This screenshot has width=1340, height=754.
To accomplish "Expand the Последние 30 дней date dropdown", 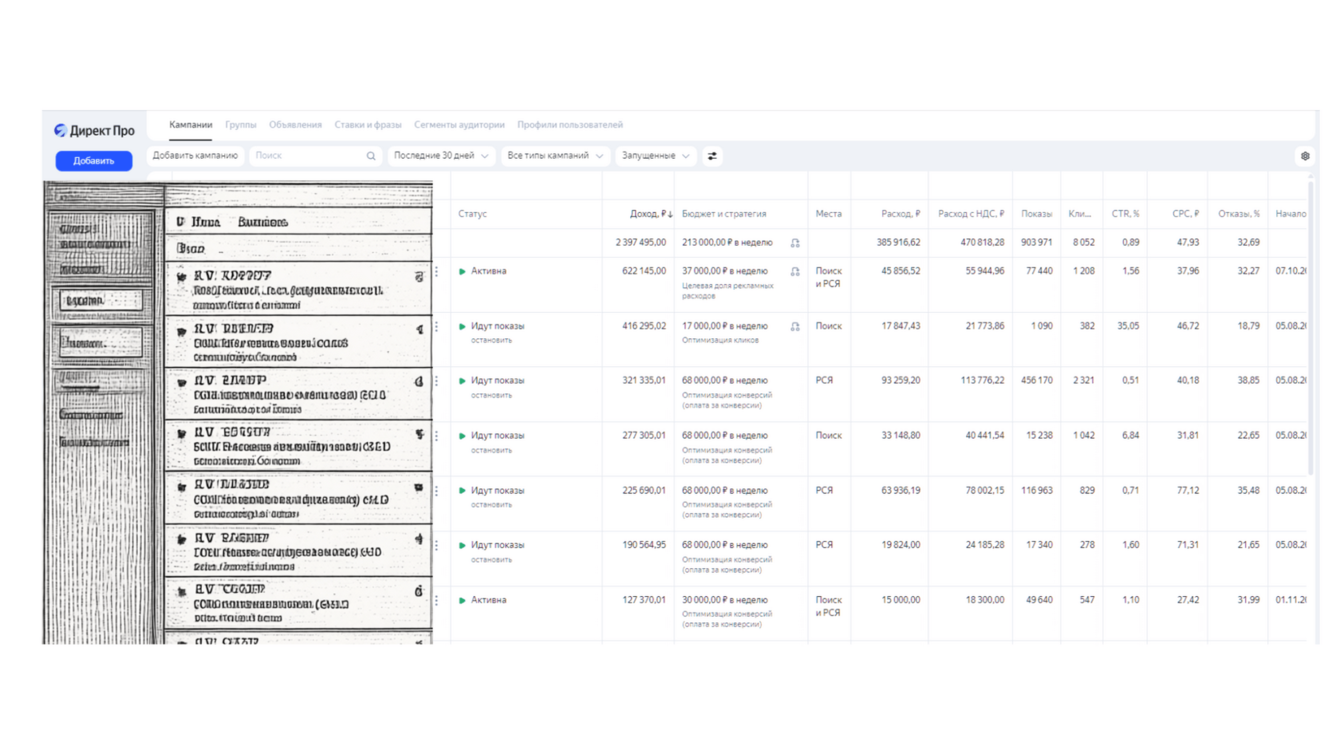I will tap(441, 156).
